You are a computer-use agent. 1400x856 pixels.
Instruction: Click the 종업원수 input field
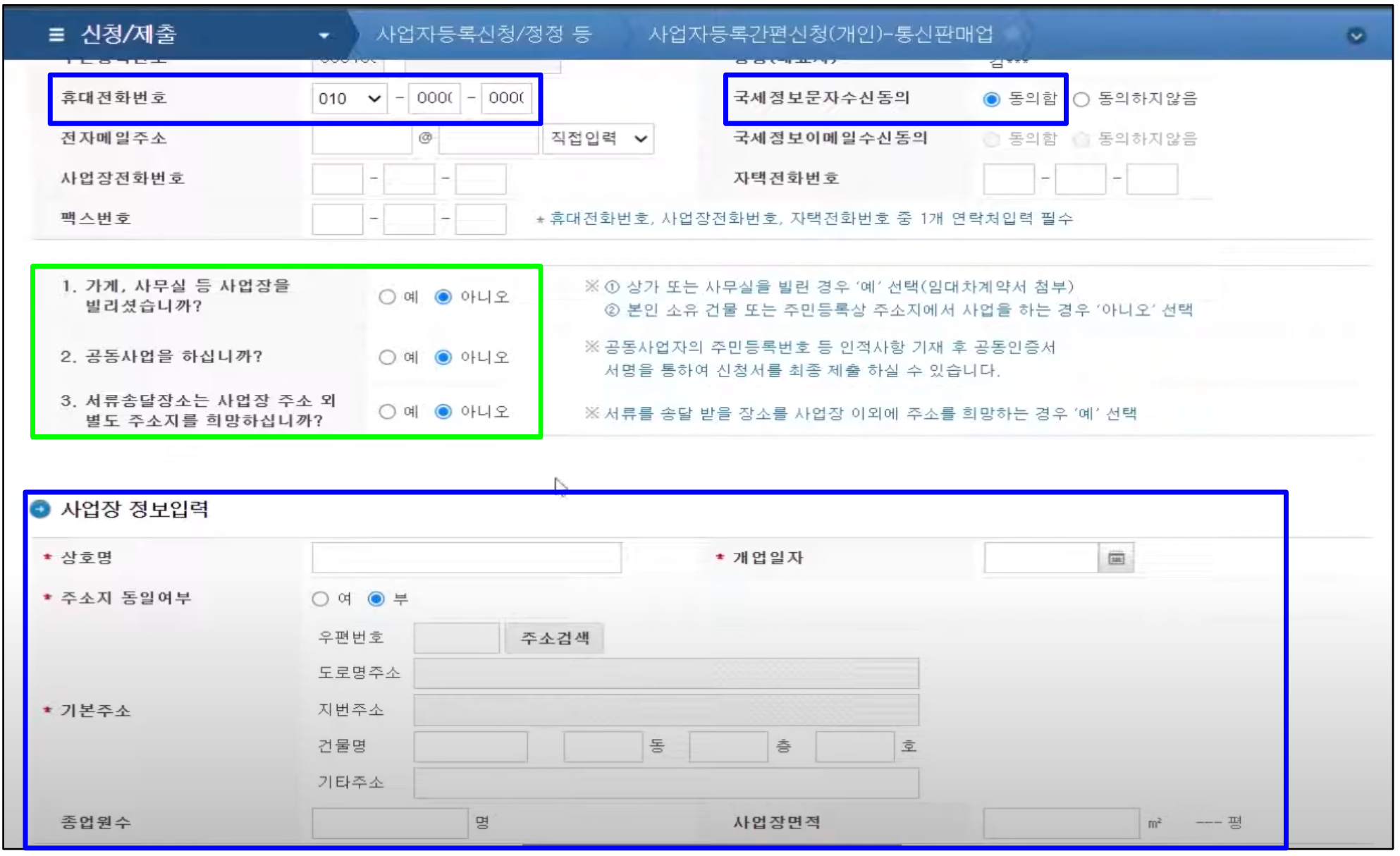pyautogui.click(x=390, y=822)
